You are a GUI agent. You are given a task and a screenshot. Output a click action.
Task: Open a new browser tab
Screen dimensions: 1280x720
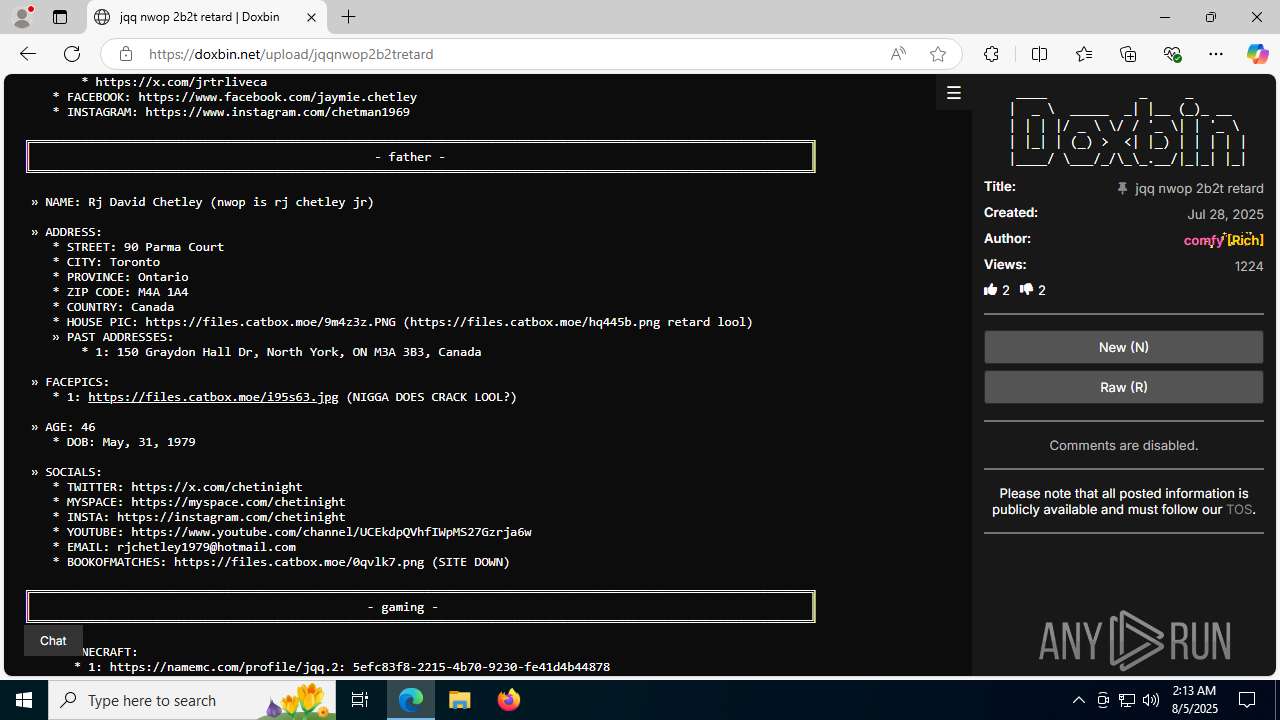tap(348, 17)
